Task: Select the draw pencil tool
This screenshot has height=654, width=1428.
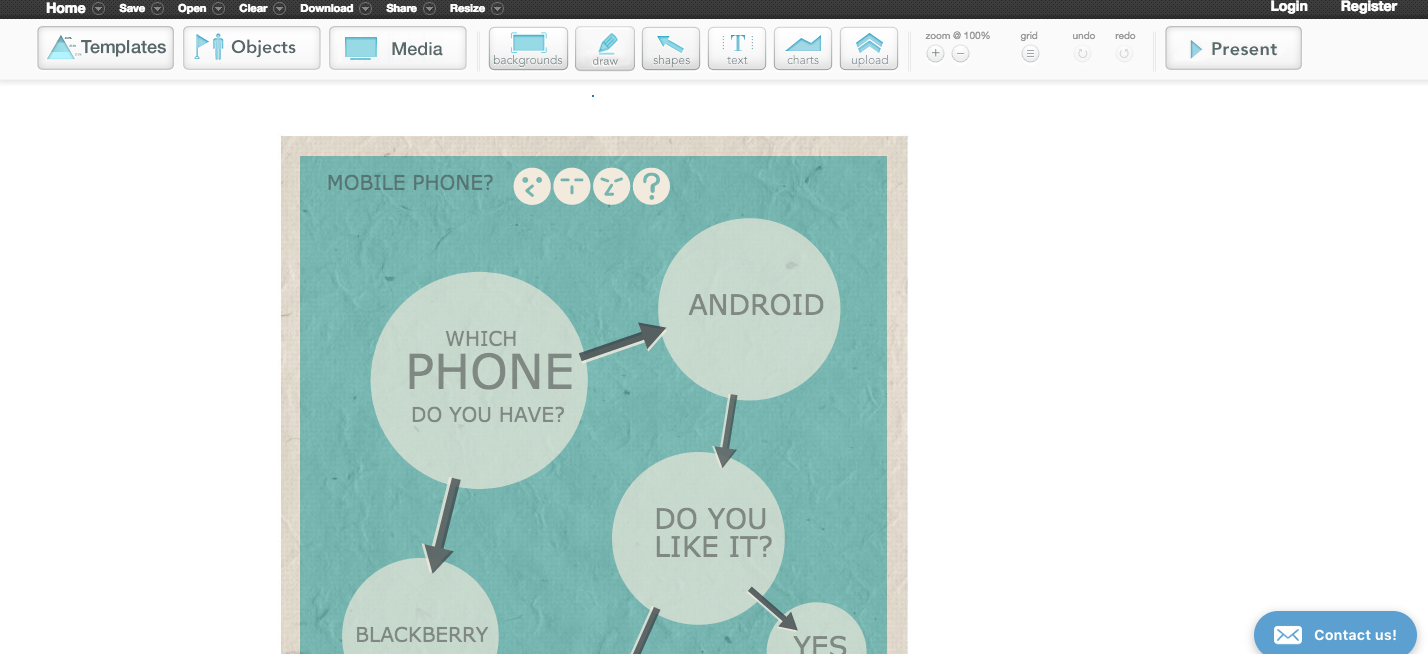Action: coord(605,49)
